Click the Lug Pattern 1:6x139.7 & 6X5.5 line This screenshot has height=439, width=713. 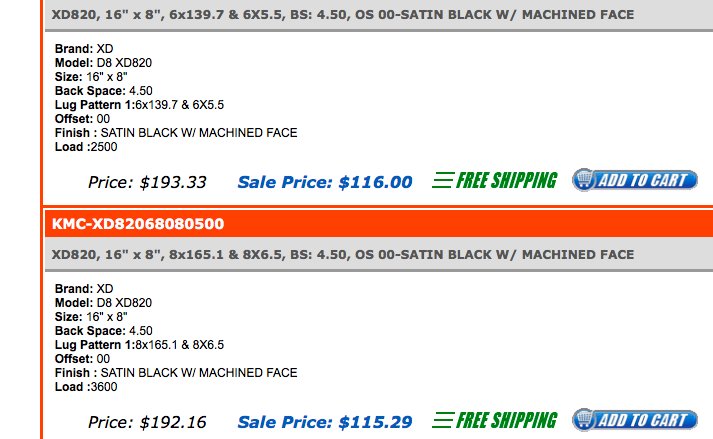(x=139, y=105)
